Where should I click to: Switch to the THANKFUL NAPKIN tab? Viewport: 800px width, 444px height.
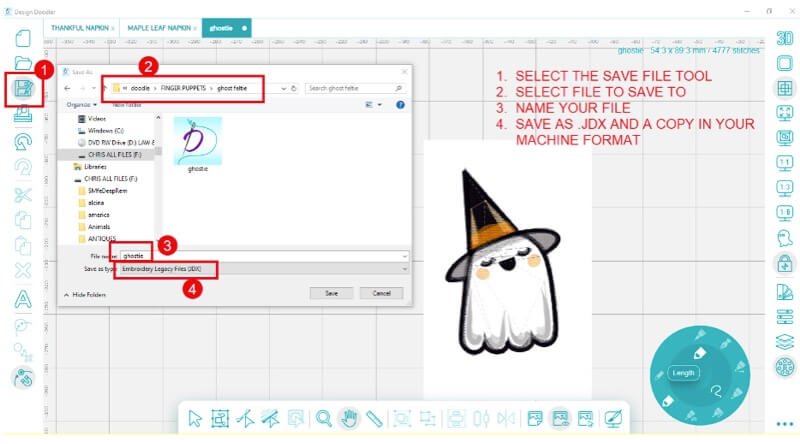tap(80, 28)
